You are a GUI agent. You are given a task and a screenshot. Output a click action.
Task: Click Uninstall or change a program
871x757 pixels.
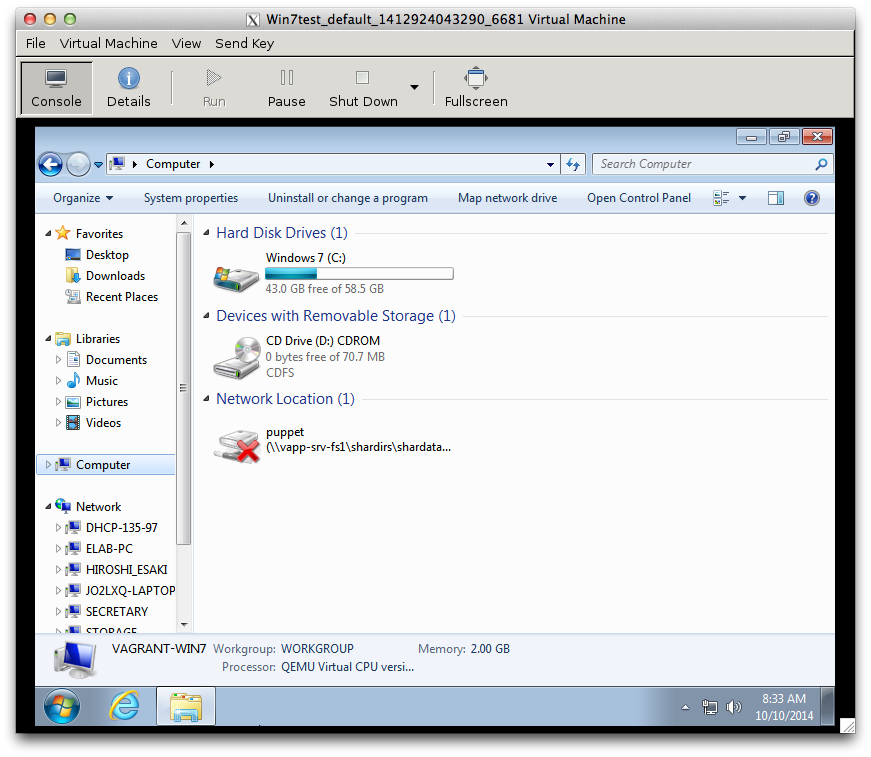pos(348,198)
